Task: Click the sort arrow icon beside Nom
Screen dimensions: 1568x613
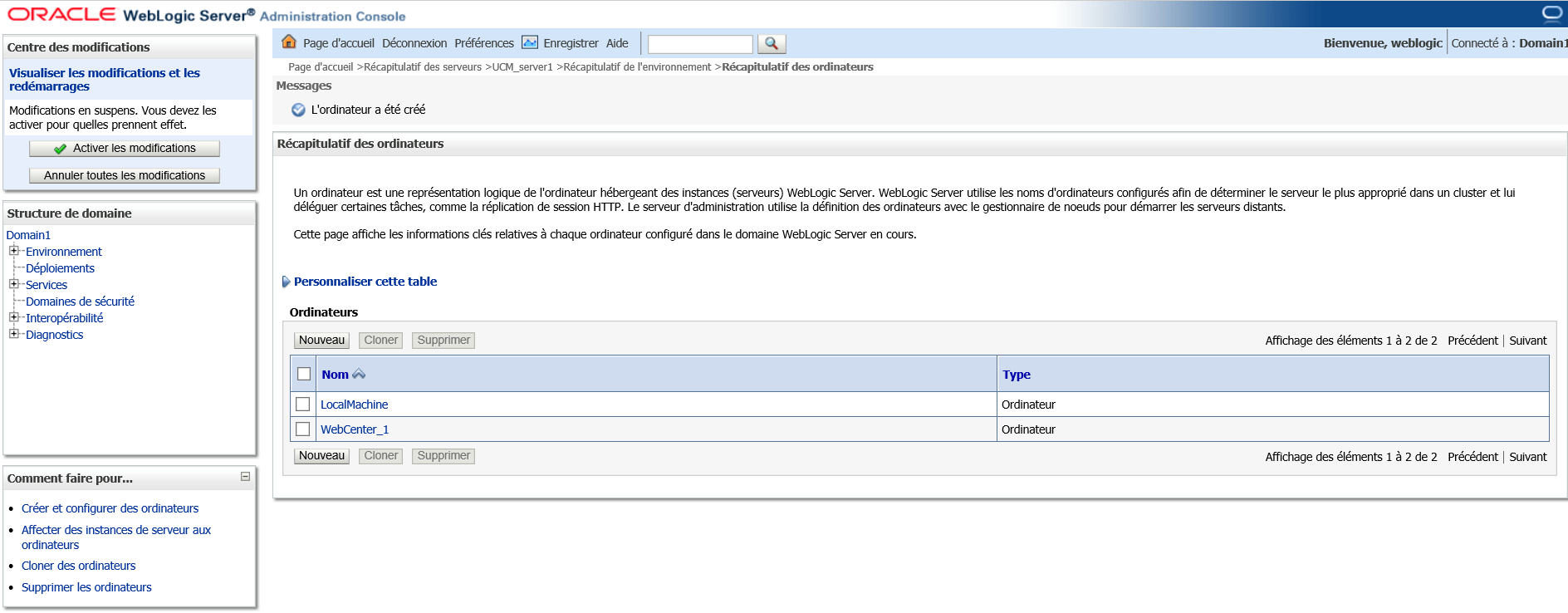Action: tap(359, 375)
